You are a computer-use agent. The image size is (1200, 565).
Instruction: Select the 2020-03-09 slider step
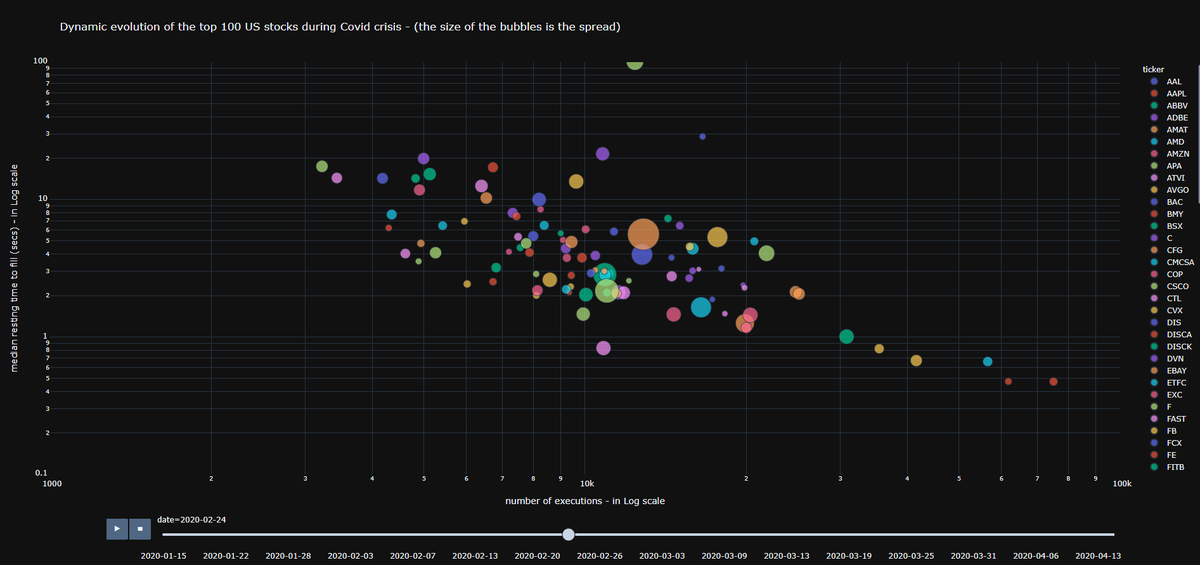[724, 554]
